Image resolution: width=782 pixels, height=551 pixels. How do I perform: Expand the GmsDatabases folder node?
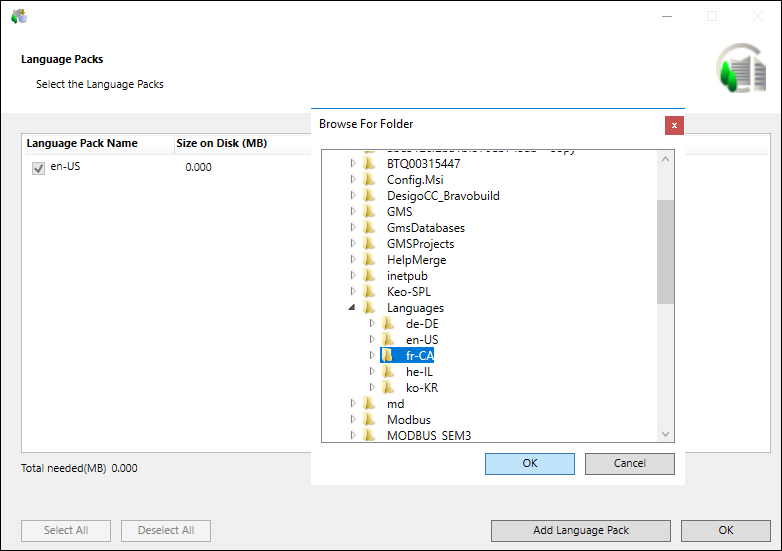pyautogui.click(x=352, y=228)
